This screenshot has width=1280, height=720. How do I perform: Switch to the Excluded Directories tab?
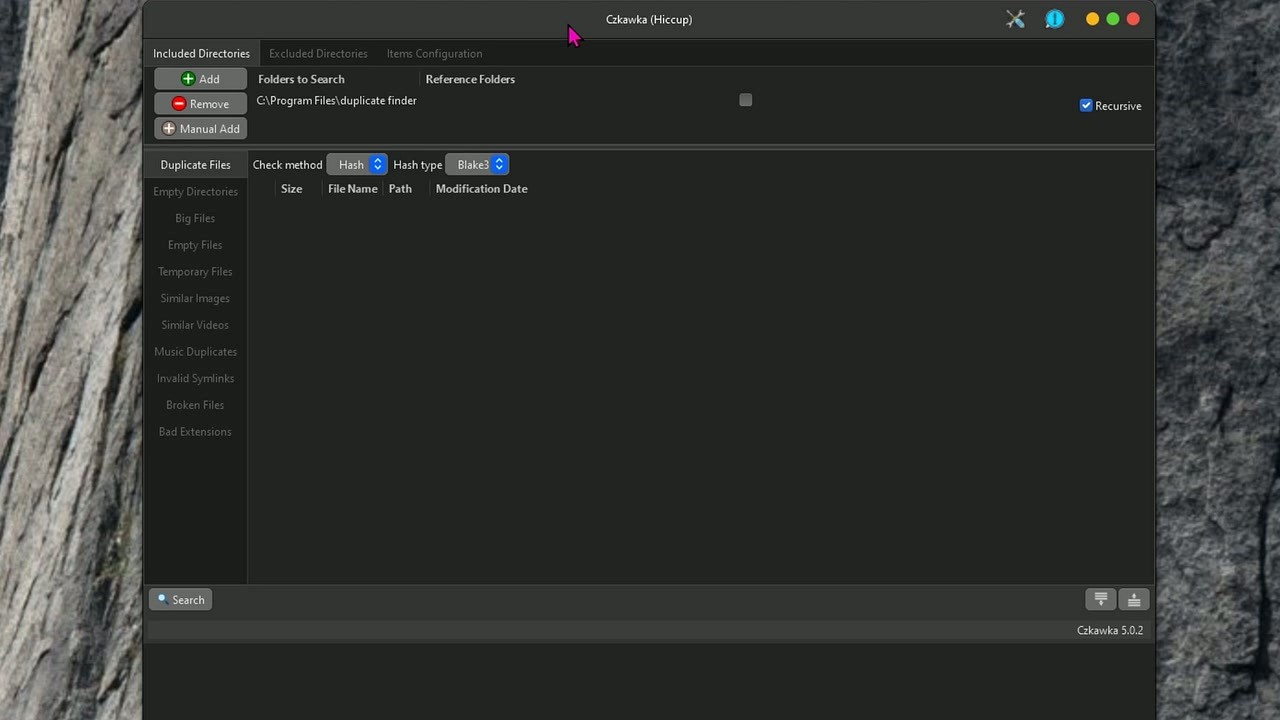coord(318,53)
